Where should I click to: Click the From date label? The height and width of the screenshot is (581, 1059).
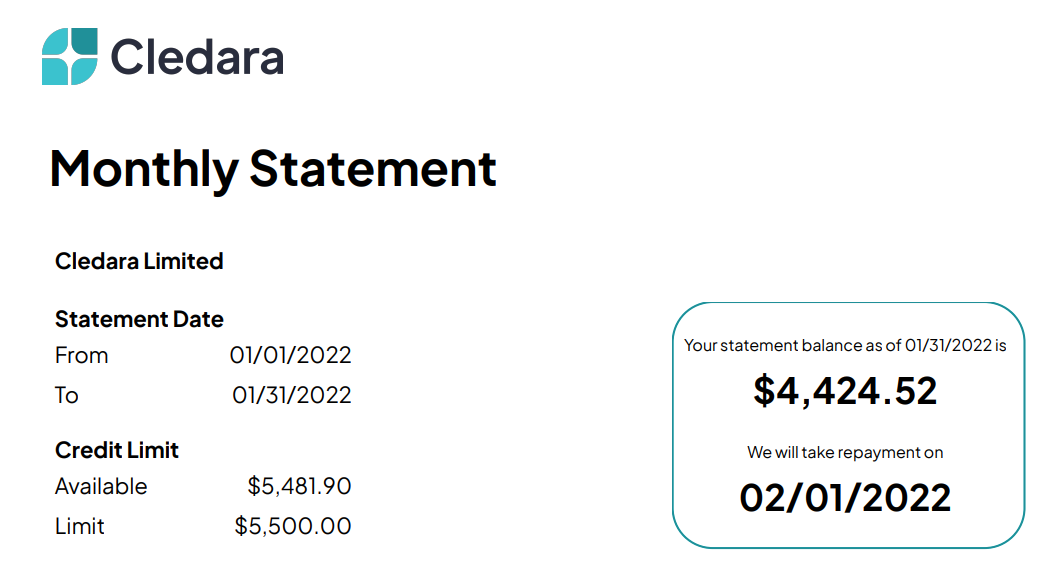(x=82, y=355)
